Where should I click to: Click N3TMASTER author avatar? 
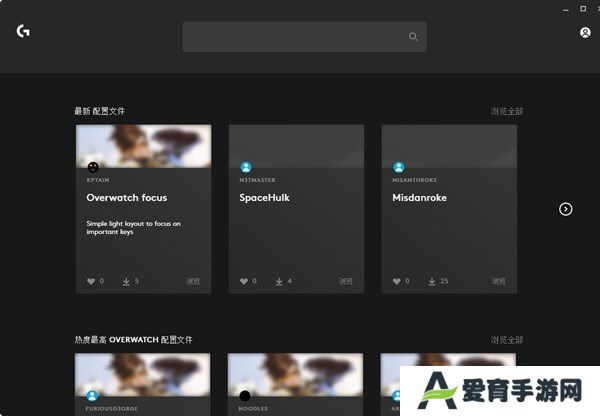[246, 167]
